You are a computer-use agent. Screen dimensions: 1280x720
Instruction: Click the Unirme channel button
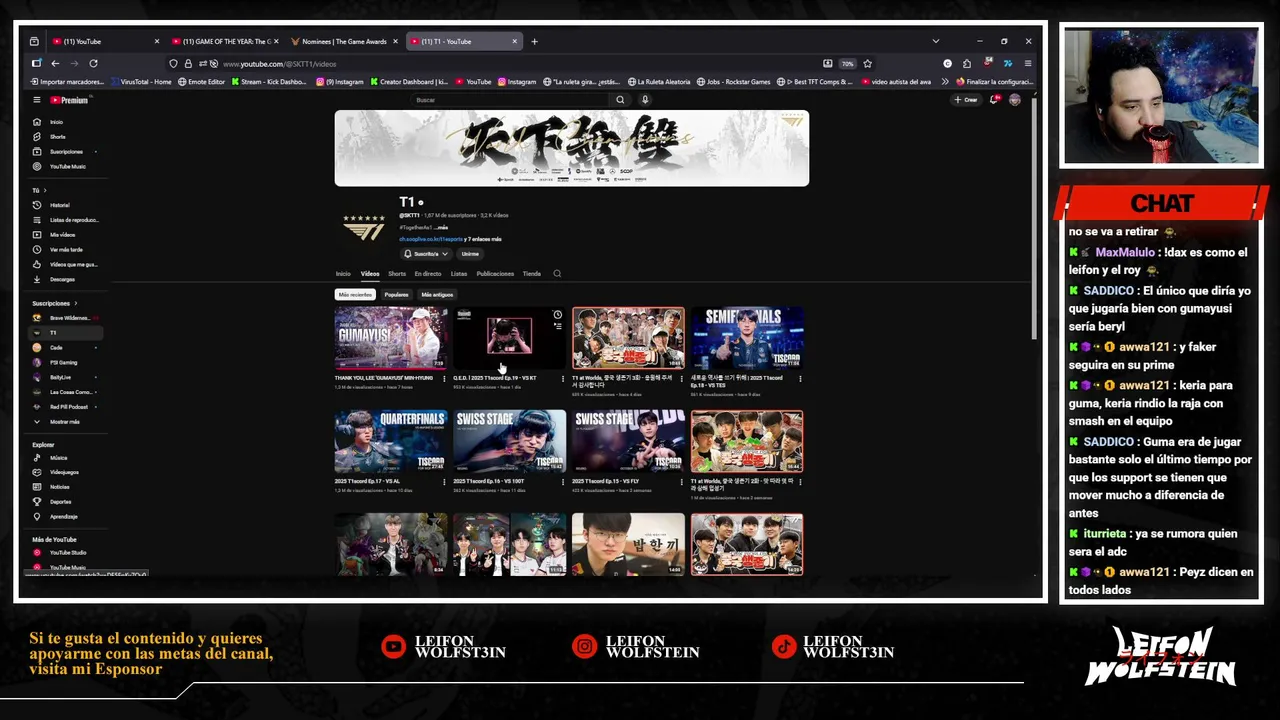click(x=470, y=254)
